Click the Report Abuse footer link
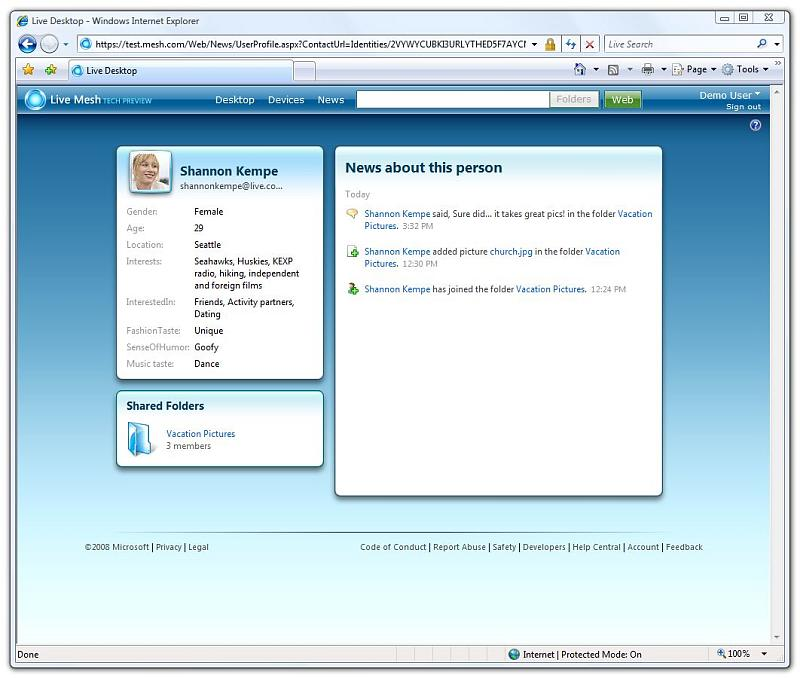Screen dimensions: 800x678 click(459, 547)
